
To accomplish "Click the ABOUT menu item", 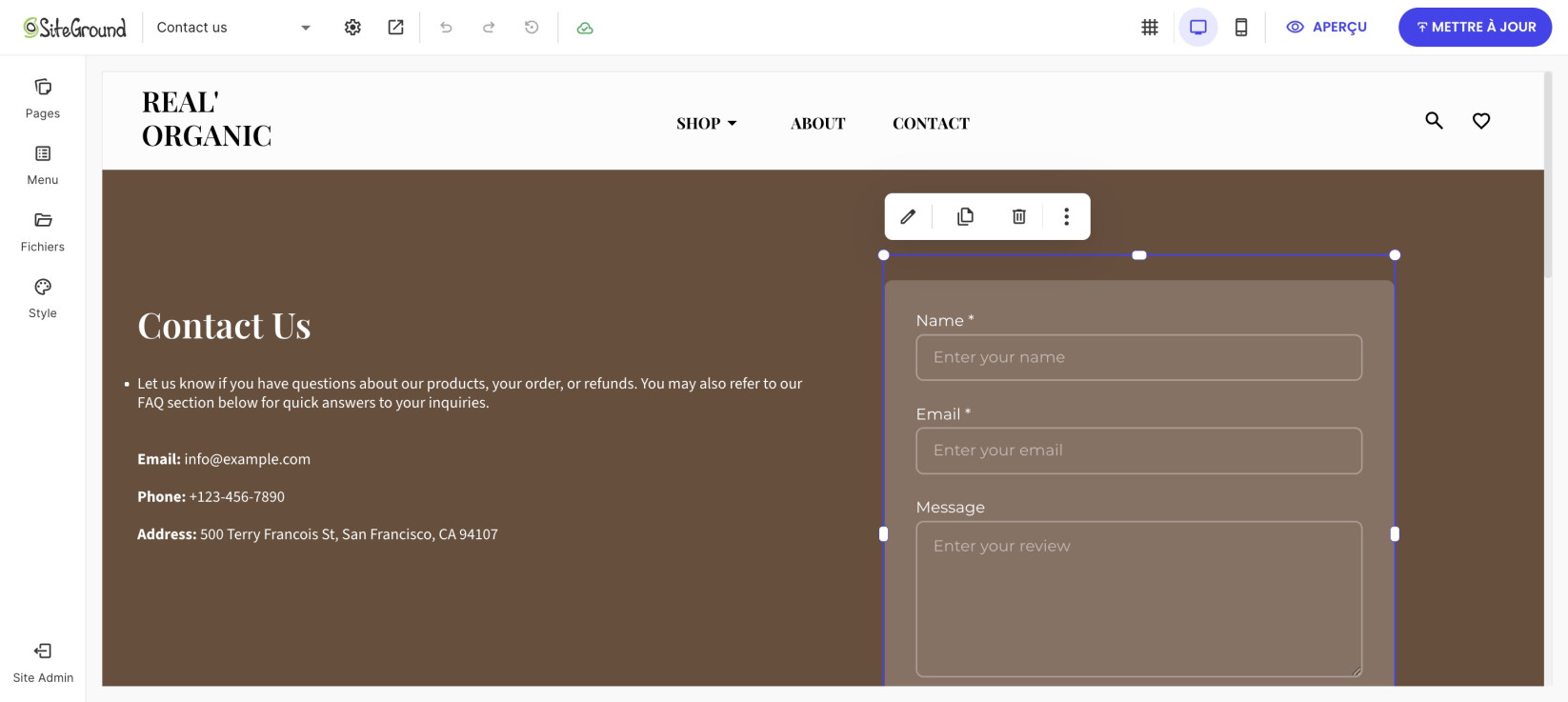I will coord(818,123).
